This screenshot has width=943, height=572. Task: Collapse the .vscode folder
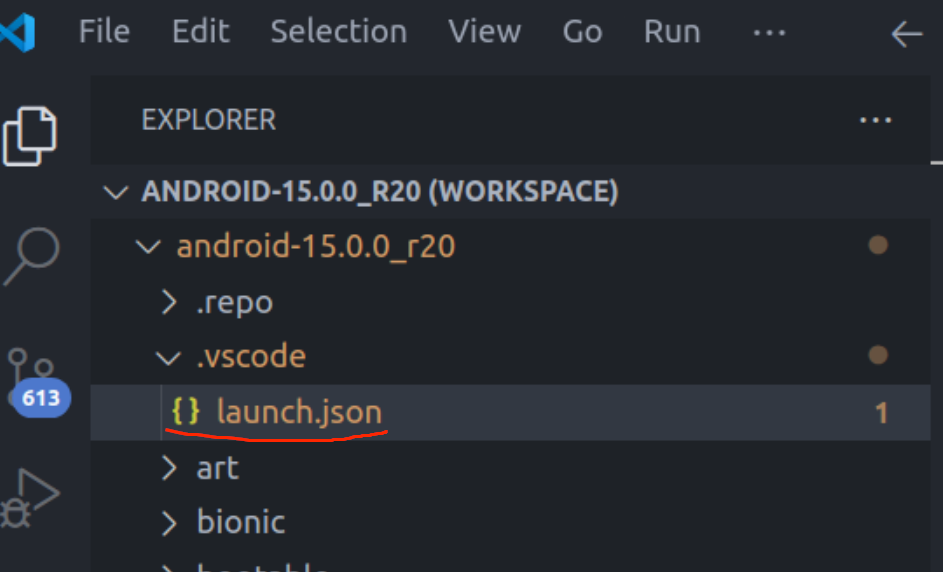click(168, 357)
